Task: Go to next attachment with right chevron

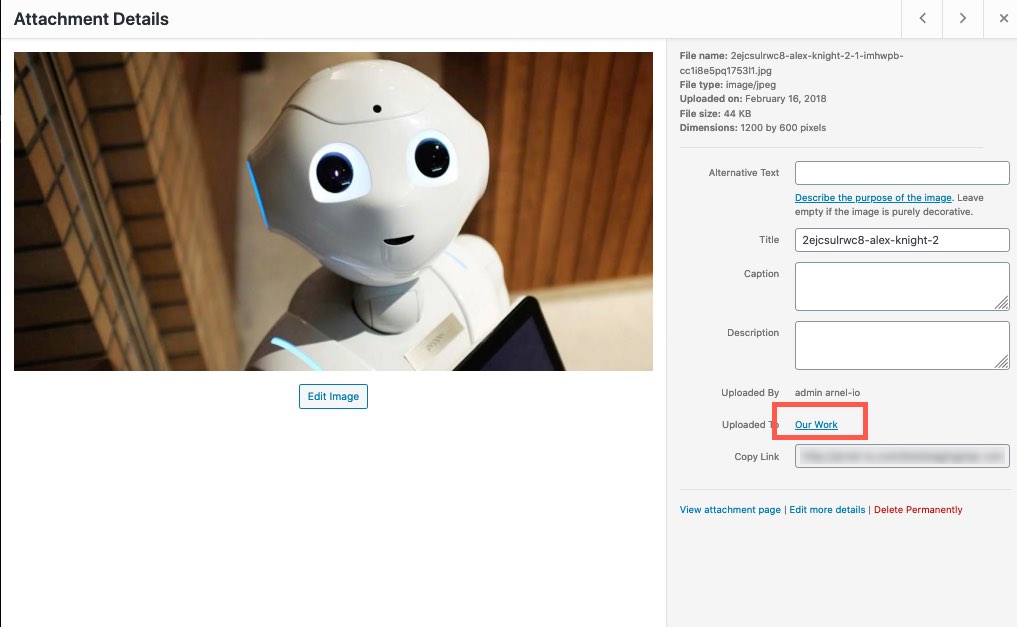Action: pos(963,19)
